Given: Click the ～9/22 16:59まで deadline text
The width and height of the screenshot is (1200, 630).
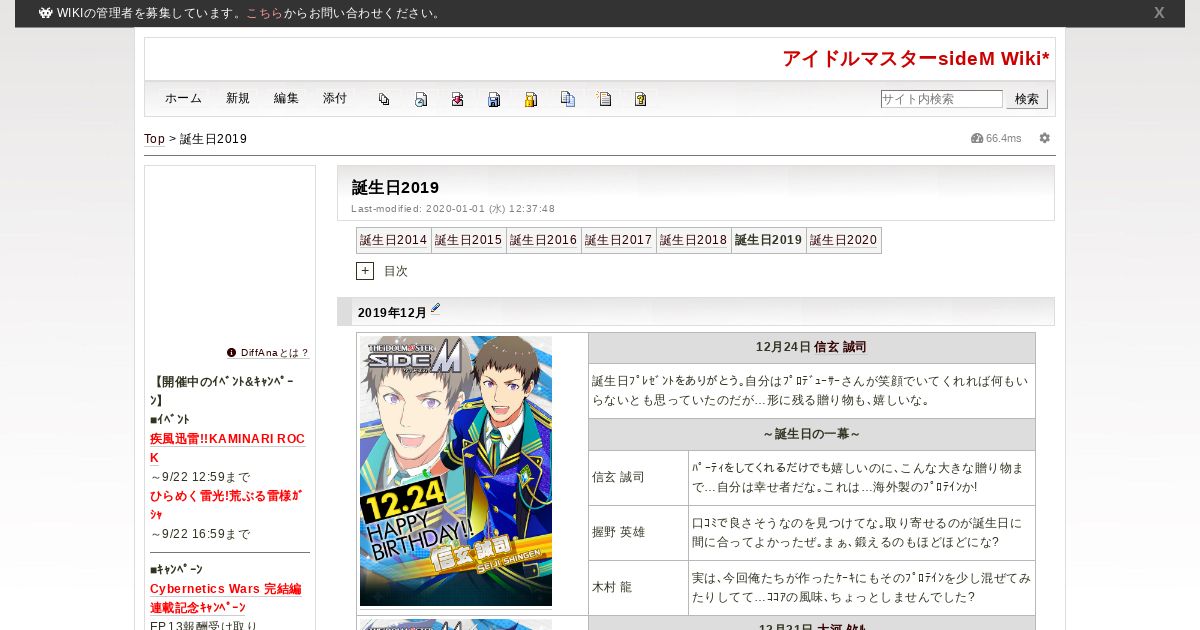Looking at the screenshot, I should click(200, 534).
